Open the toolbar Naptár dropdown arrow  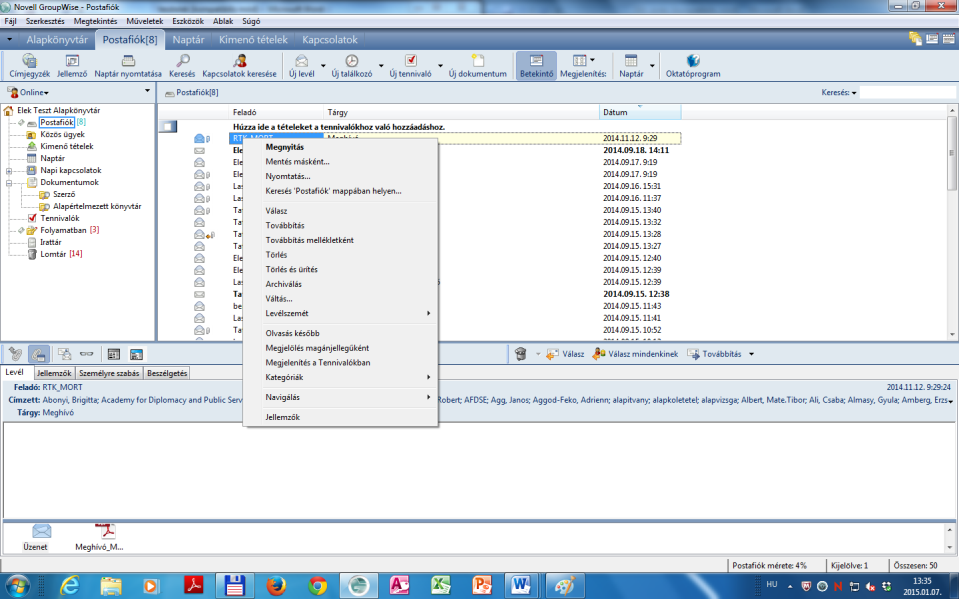click(652, 65)
